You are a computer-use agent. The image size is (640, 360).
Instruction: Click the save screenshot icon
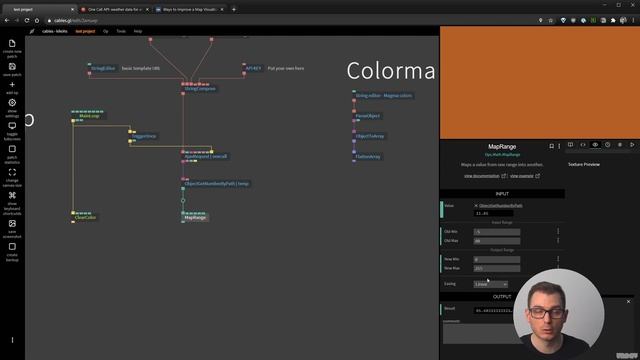click(x=12, y=223)
